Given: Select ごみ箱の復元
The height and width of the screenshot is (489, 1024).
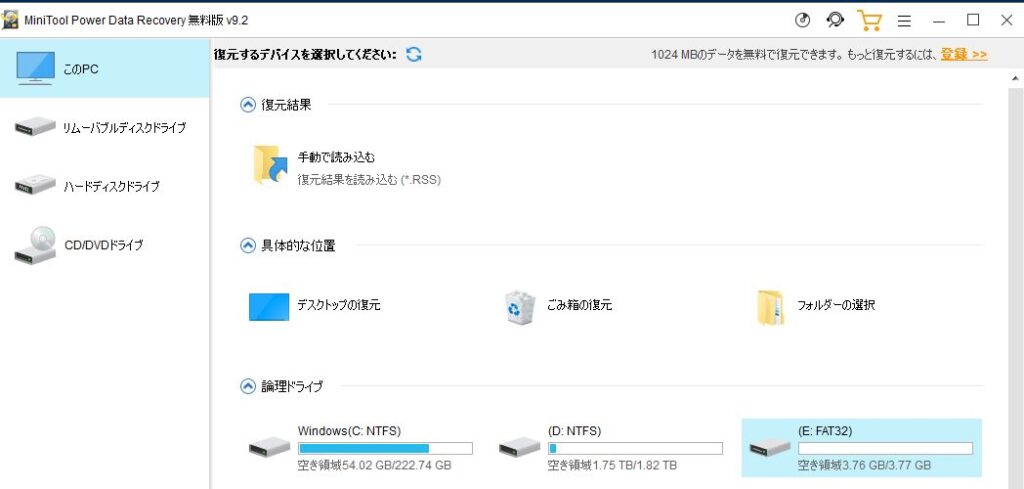Looking at the screenshot, I should coord(580,305).
